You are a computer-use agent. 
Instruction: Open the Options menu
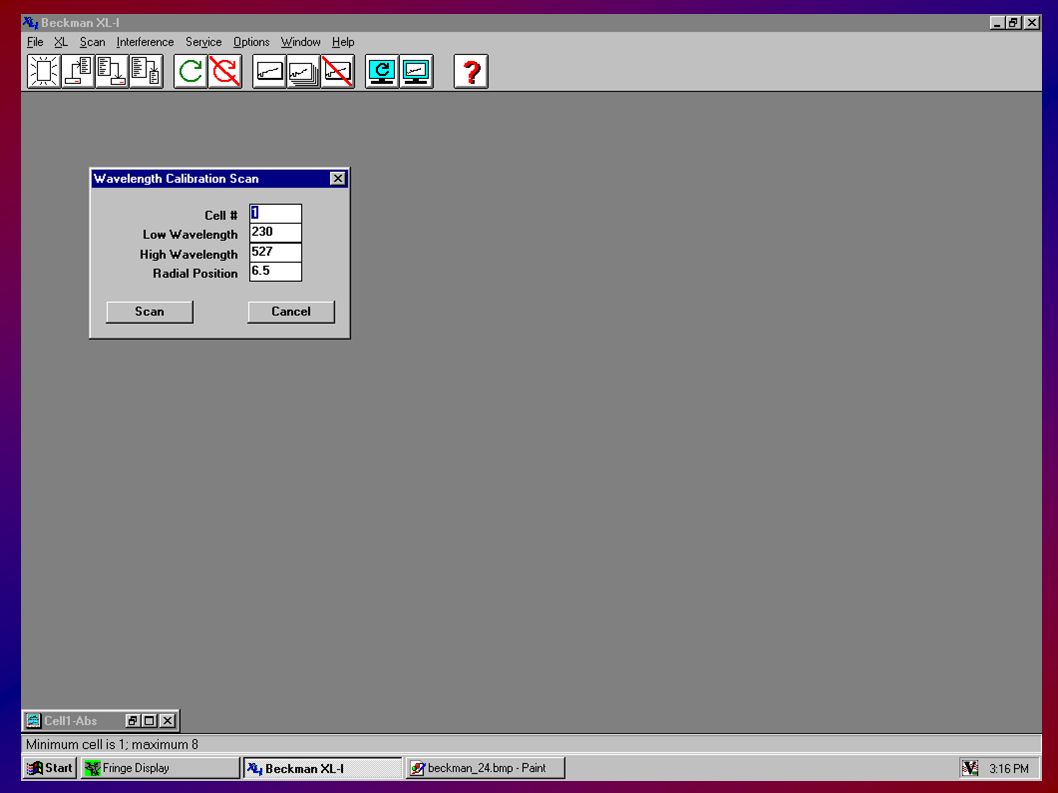coord(251,42)
